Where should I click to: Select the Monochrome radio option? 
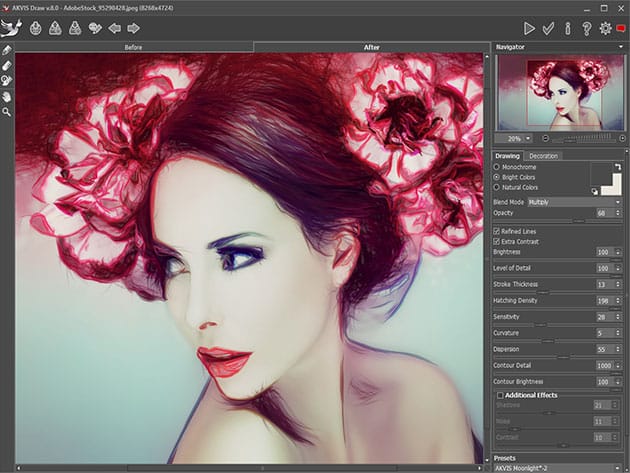498,167
